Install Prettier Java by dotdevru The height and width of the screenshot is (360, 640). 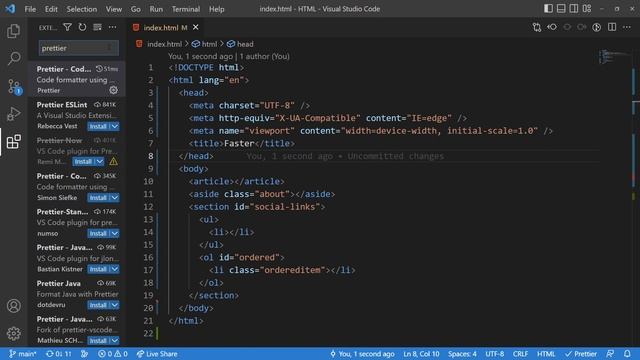(98, 305)
